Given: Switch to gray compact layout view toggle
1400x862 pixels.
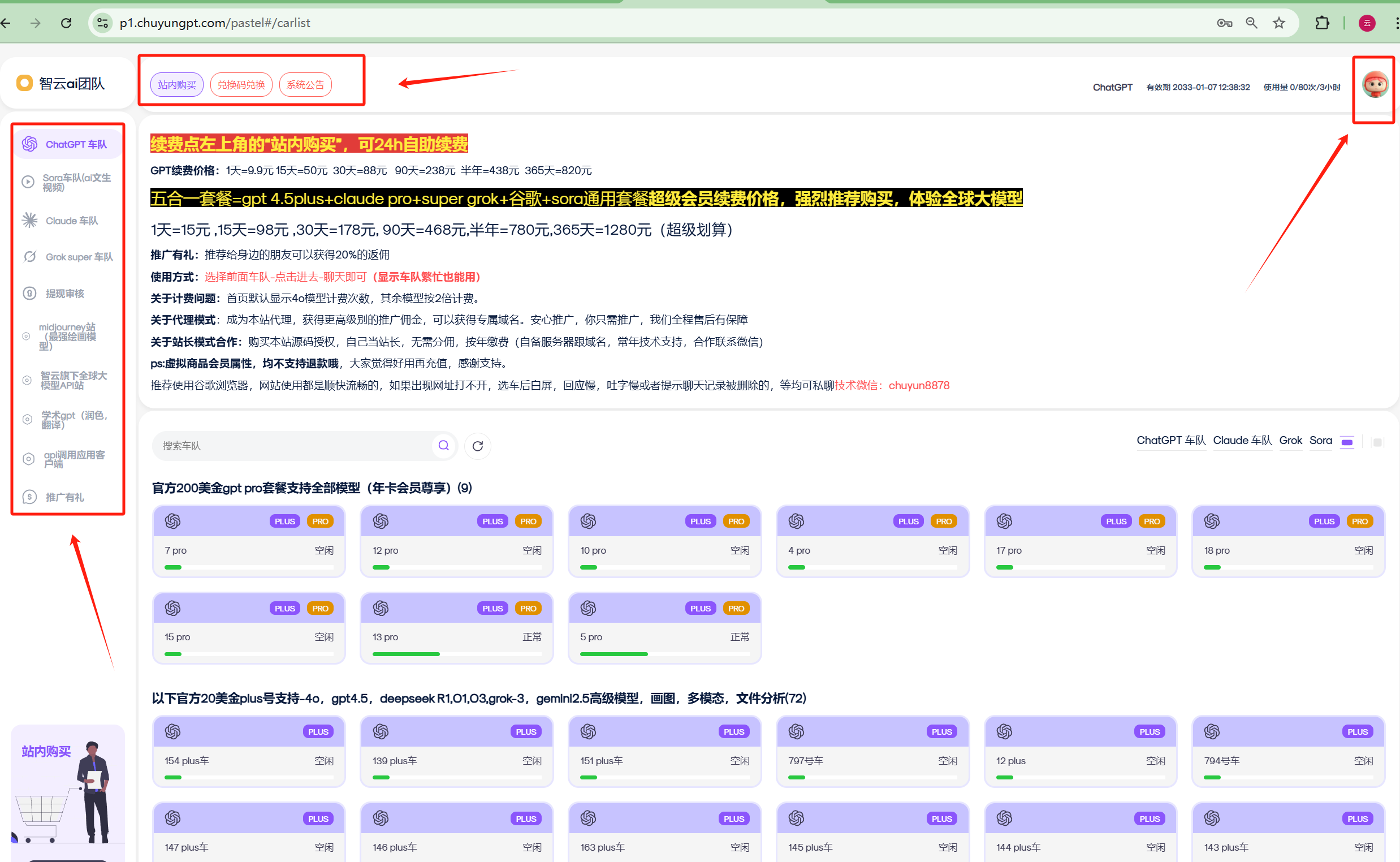Looking at the screenshot, I should point(1377,442).
